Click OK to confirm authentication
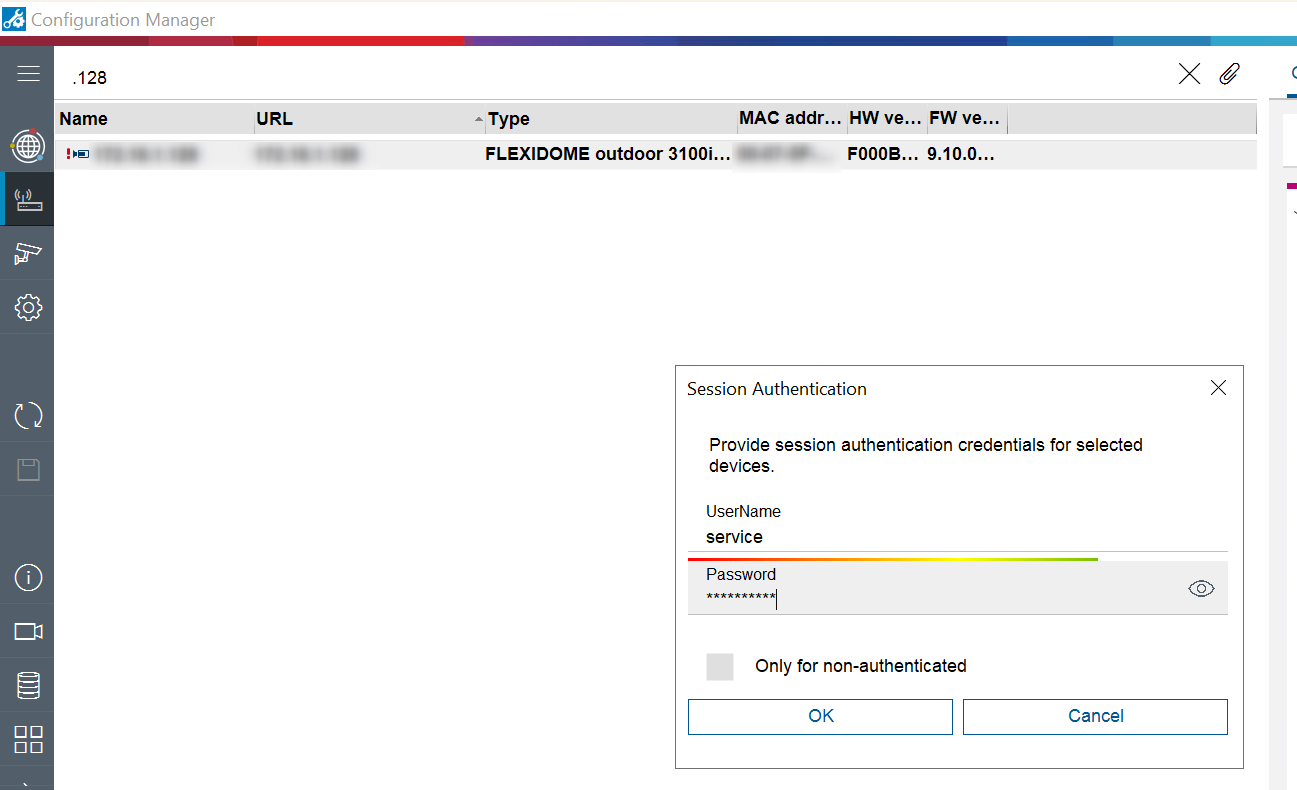This screenshot has height=790, width=1297. click(x=820, y=716)
